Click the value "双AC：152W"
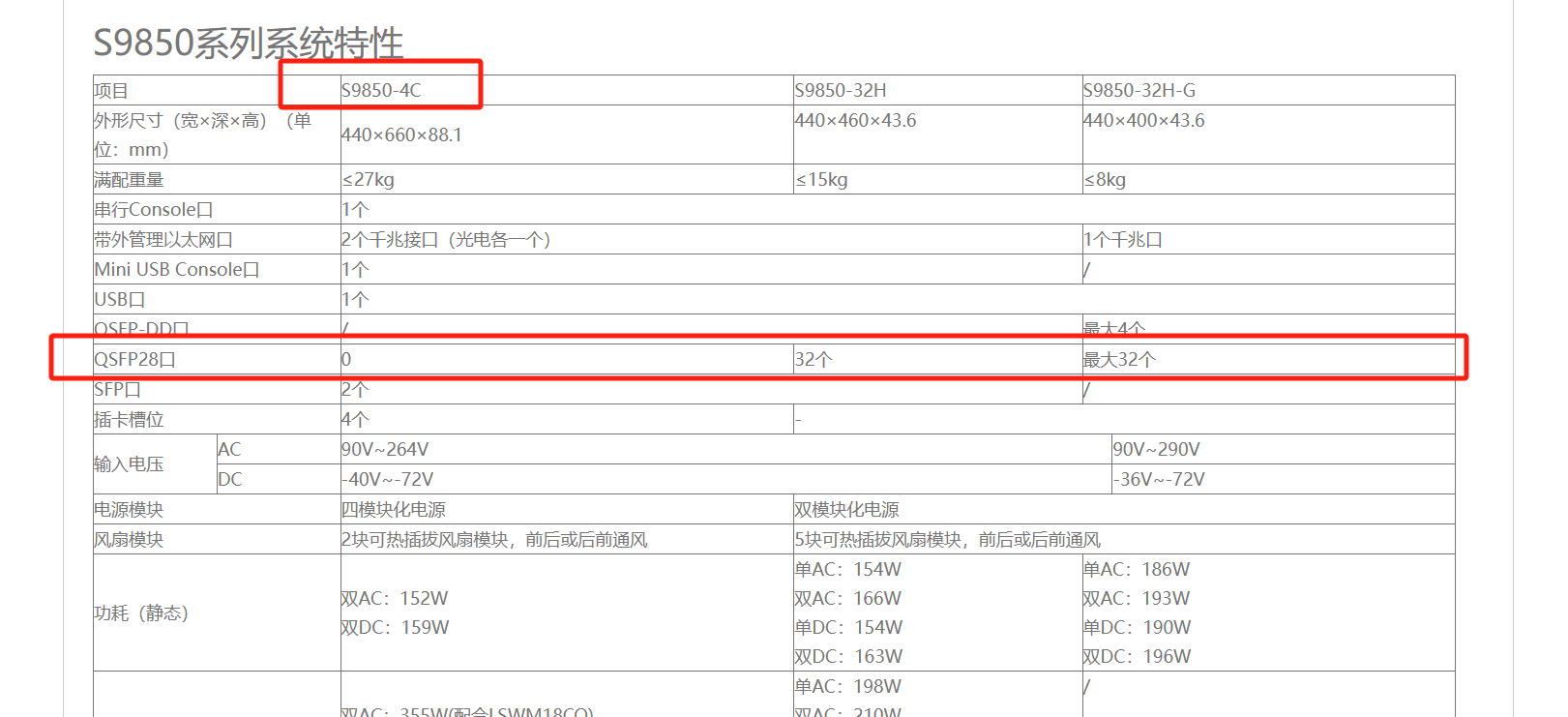Image resolution: width=1568 pixels, height=717 pixels. tap(395, 599)
